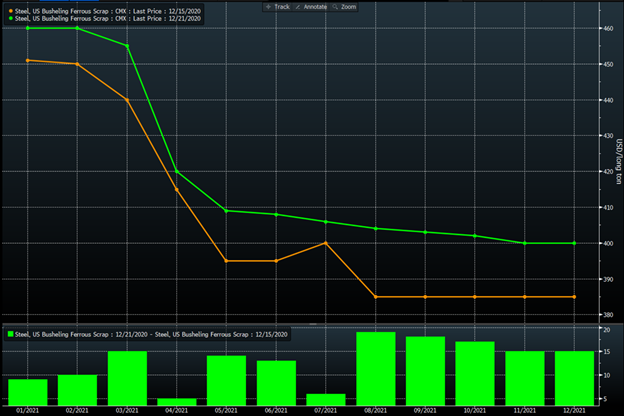
Task: Click the 01/2021 bar in lower panel
Action: point(28,391)
